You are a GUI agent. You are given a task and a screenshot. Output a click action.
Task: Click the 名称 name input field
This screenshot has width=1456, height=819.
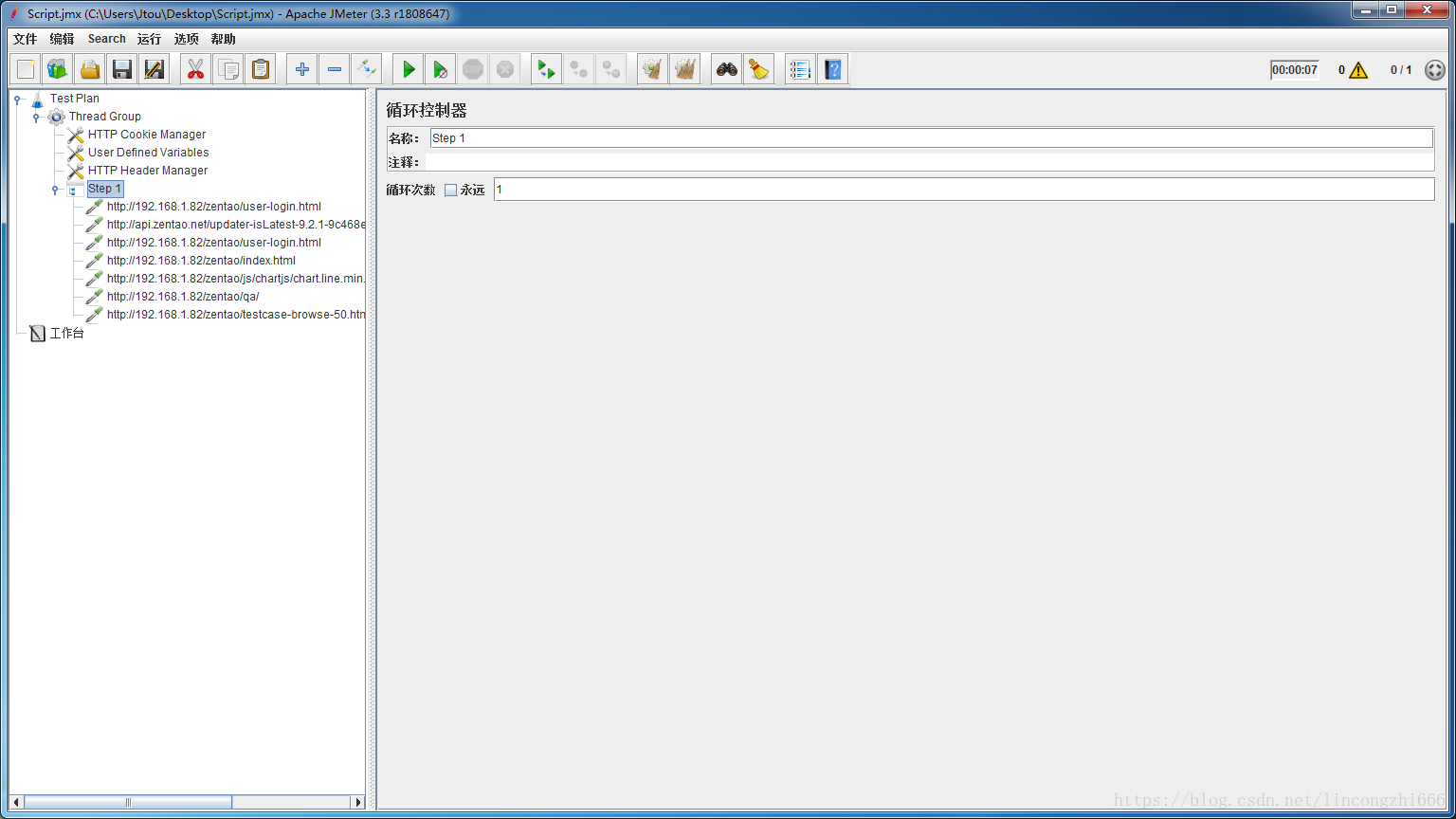coord(932,138)
